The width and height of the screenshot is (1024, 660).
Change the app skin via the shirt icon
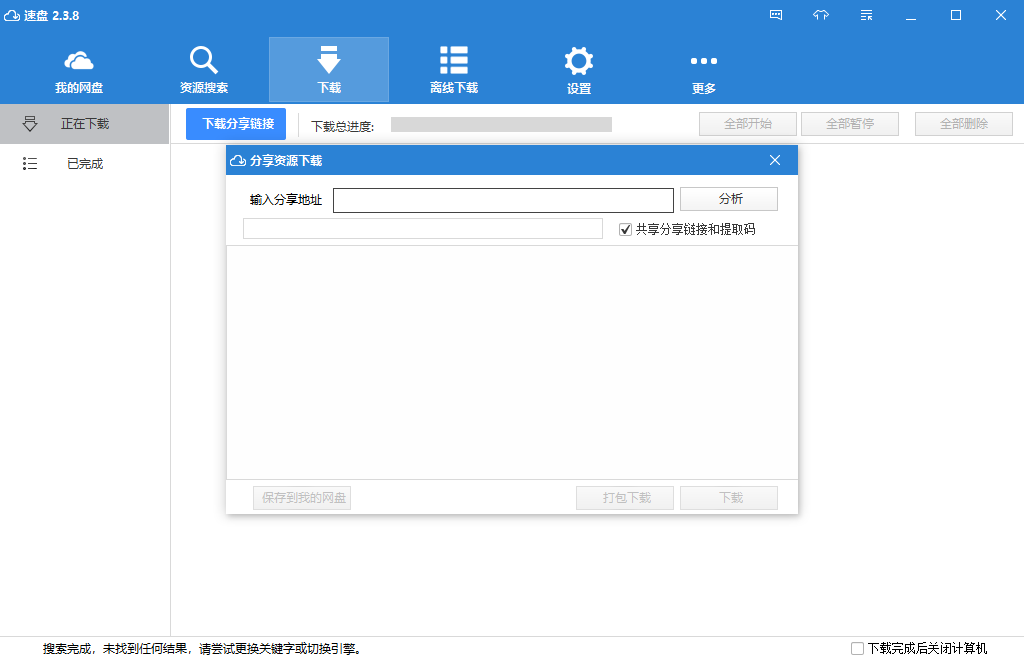(x=821, y=15)
